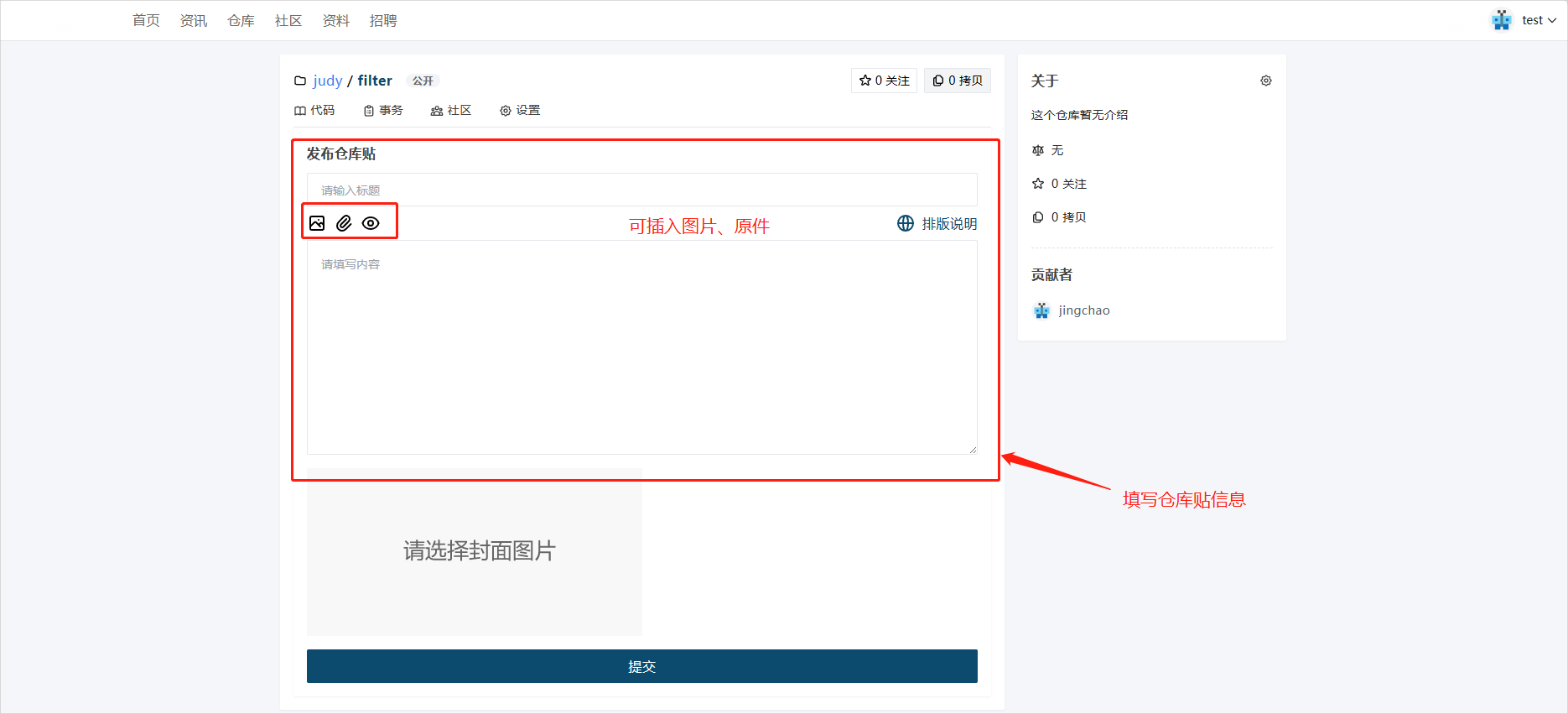
Task: Click the 0 拷贝 fork button
Action: [x=957, y=81]
